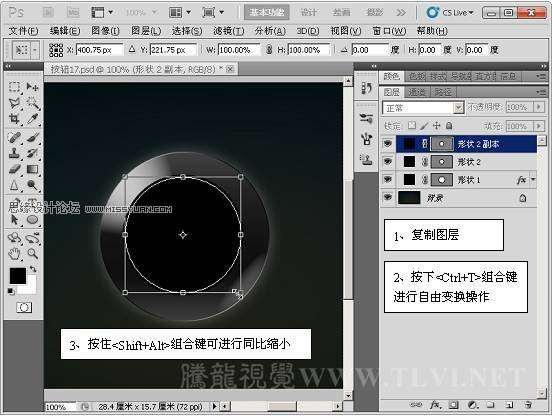This screenshot has height=416, width=552.
Task: Toggle maintain aspect ratio link icon
Action: (269, 49)
